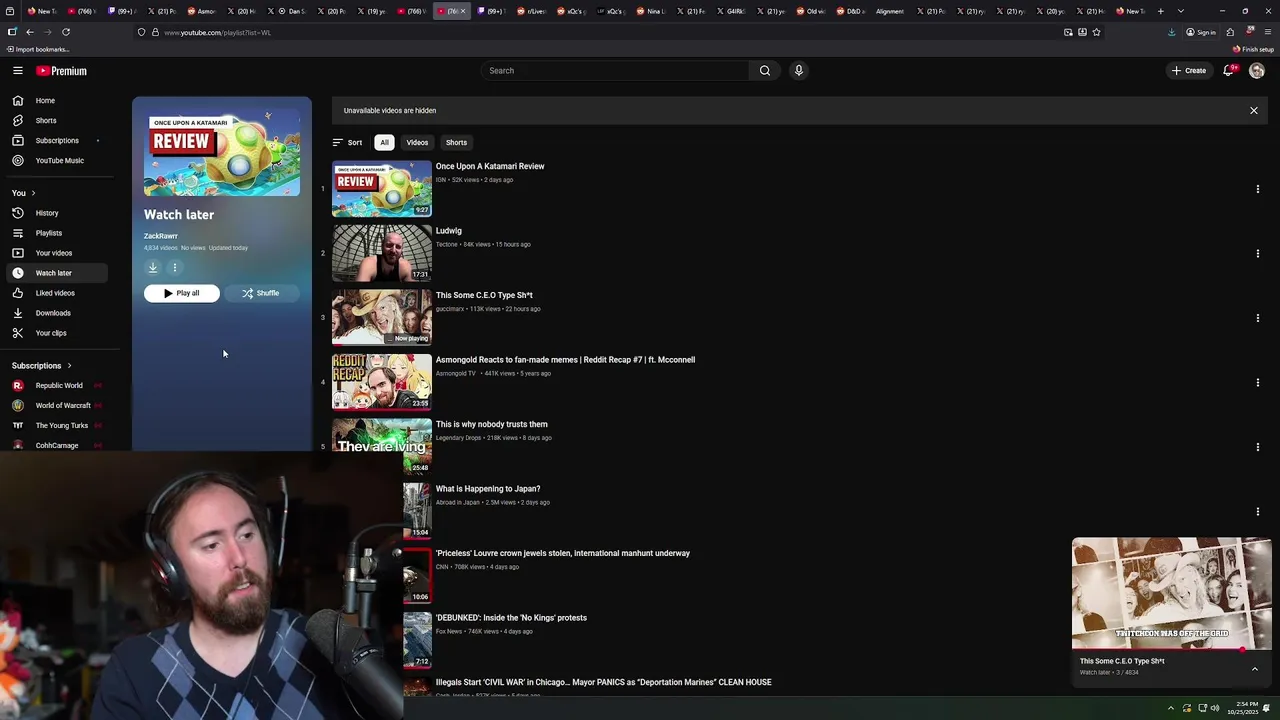Click the playlist hero Katamari thumbnail
The image size is (1280, 720).
pyautogui.click(x=221, y=153)
